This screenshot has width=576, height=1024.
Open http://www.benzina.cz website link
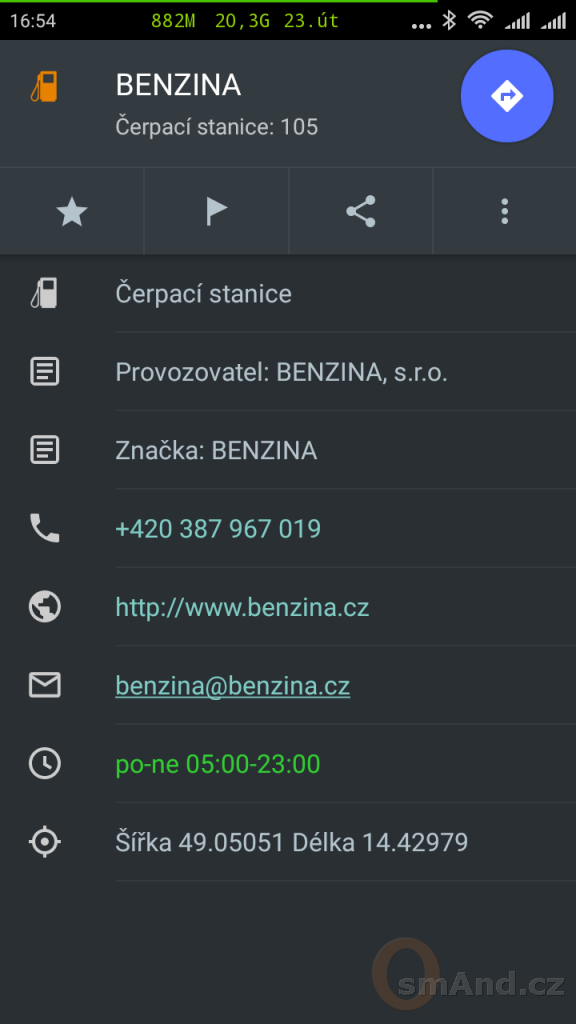242,607
